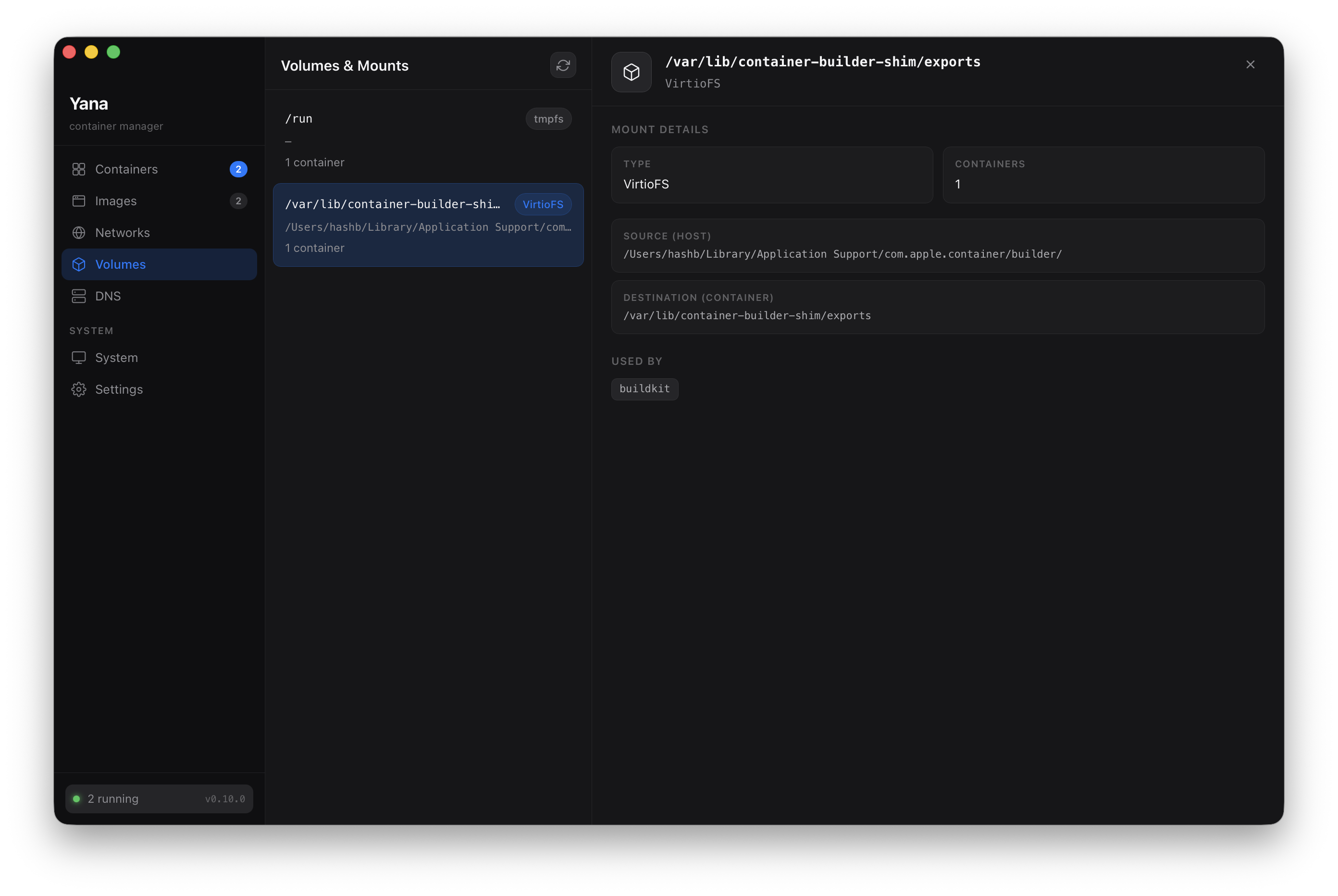The height and width of the screenshot is (896, 1338).
Task: Refresh the Volumes & Mounts list
Action: (x=563, y=65)
